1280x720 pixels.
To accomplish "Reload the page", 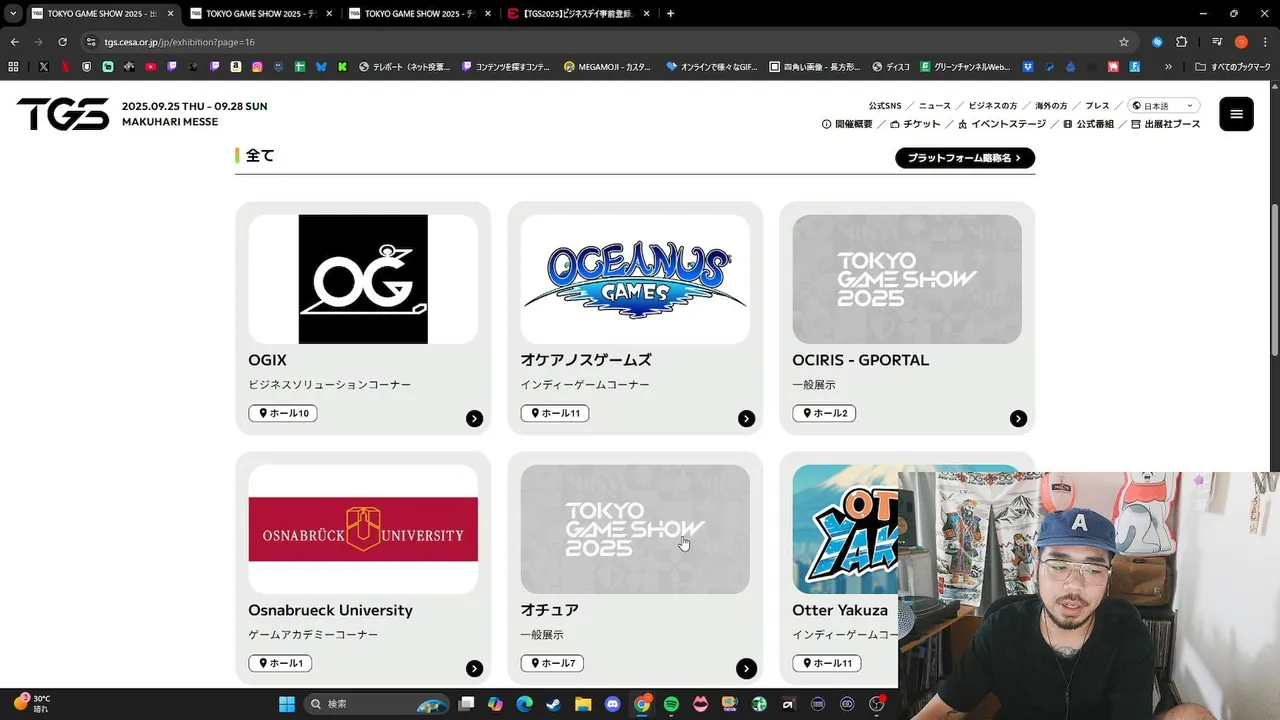I will (x=62, y=42).
